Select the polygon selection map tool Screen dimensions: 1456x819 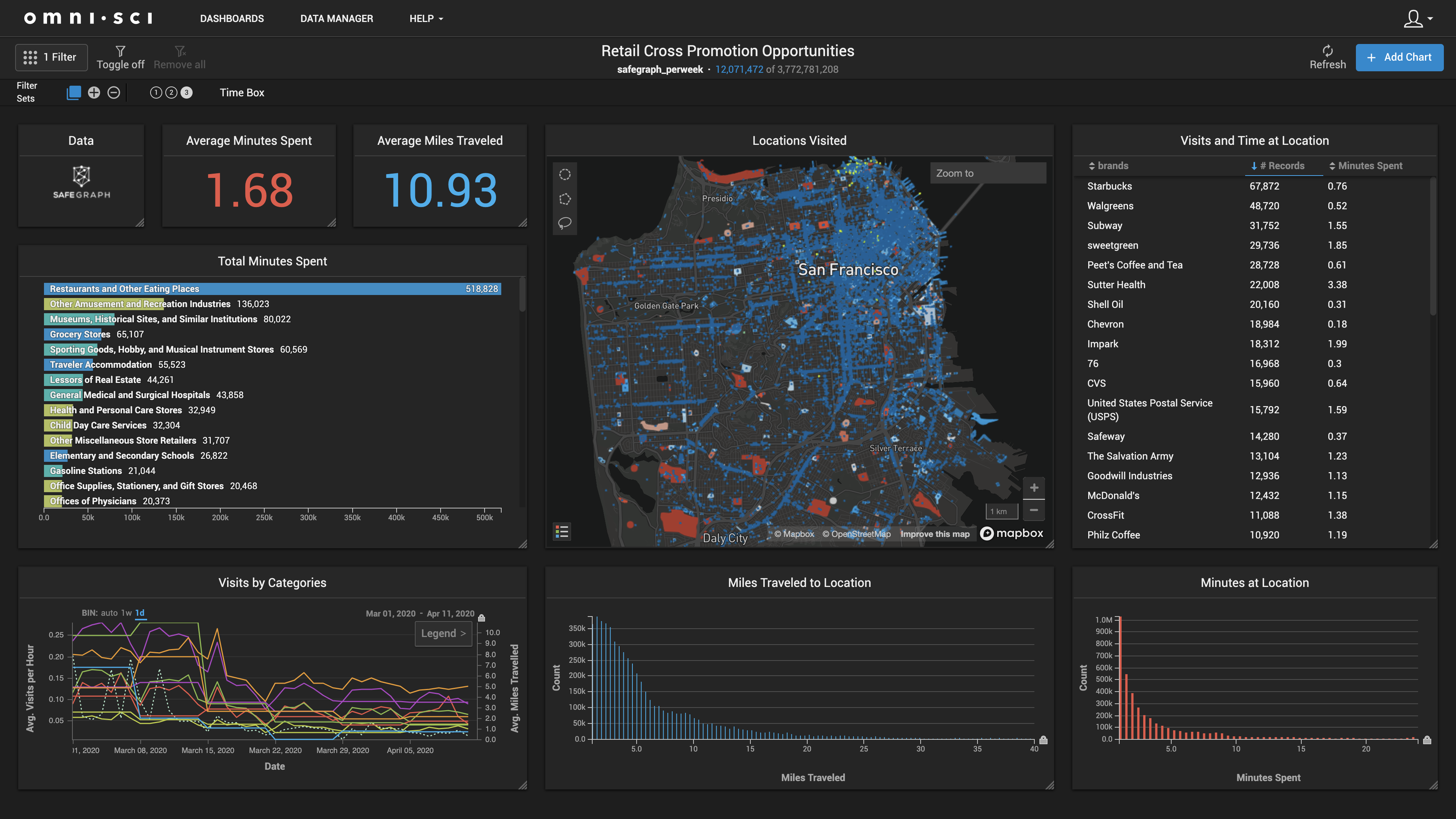pos(565,199)
